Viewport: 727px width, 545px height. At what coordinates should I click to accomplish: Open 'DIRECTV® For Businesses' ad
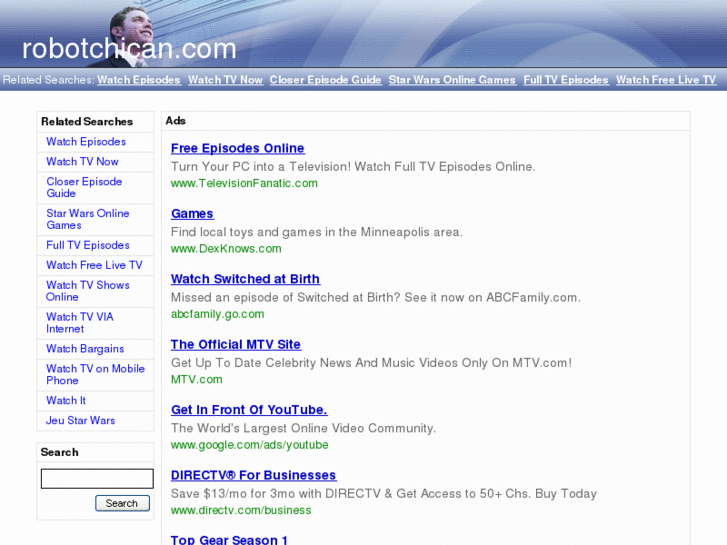[x=254, y=475]
